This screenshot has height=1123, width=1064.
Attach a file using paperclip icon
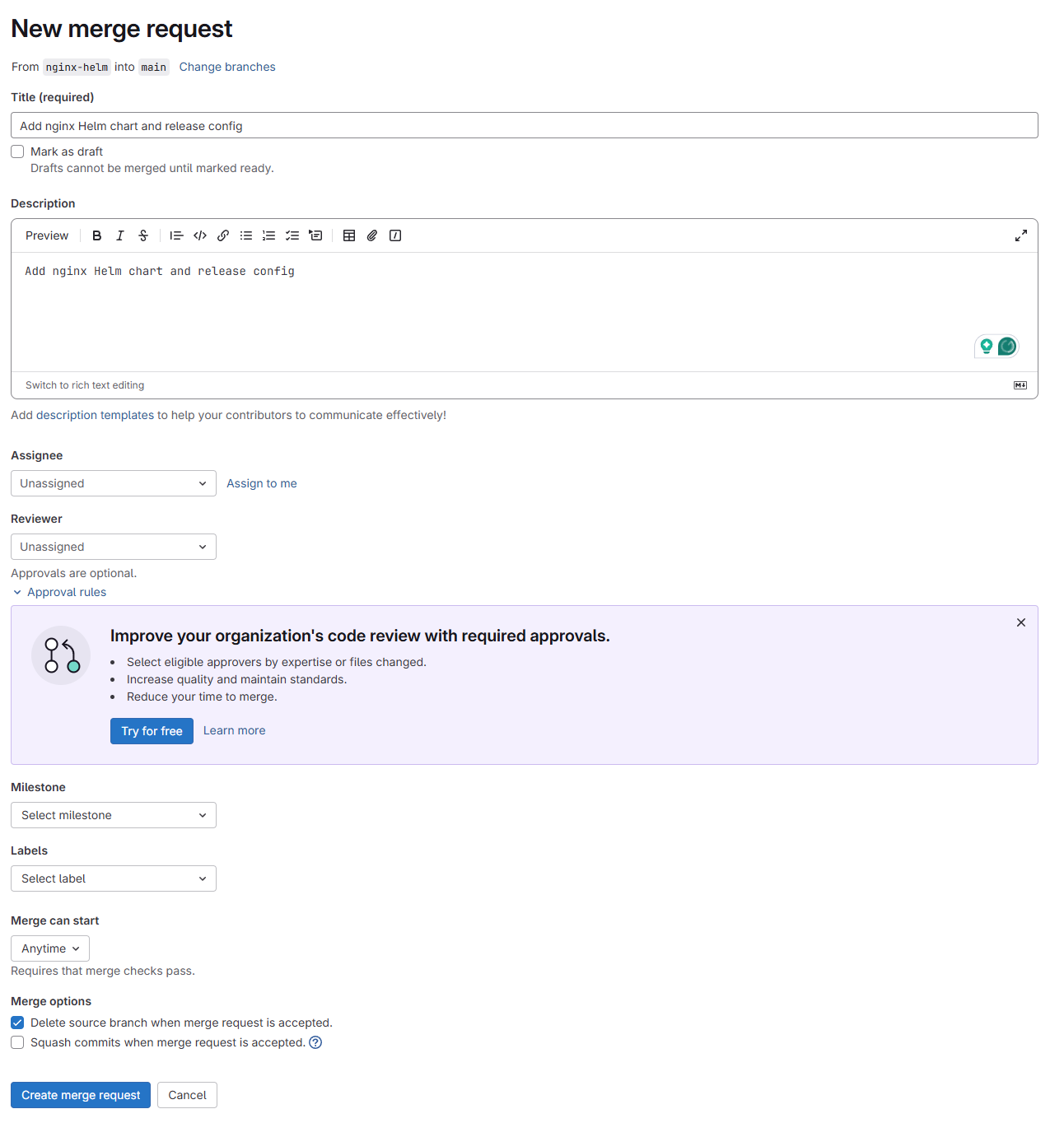[x=372, y=235]
